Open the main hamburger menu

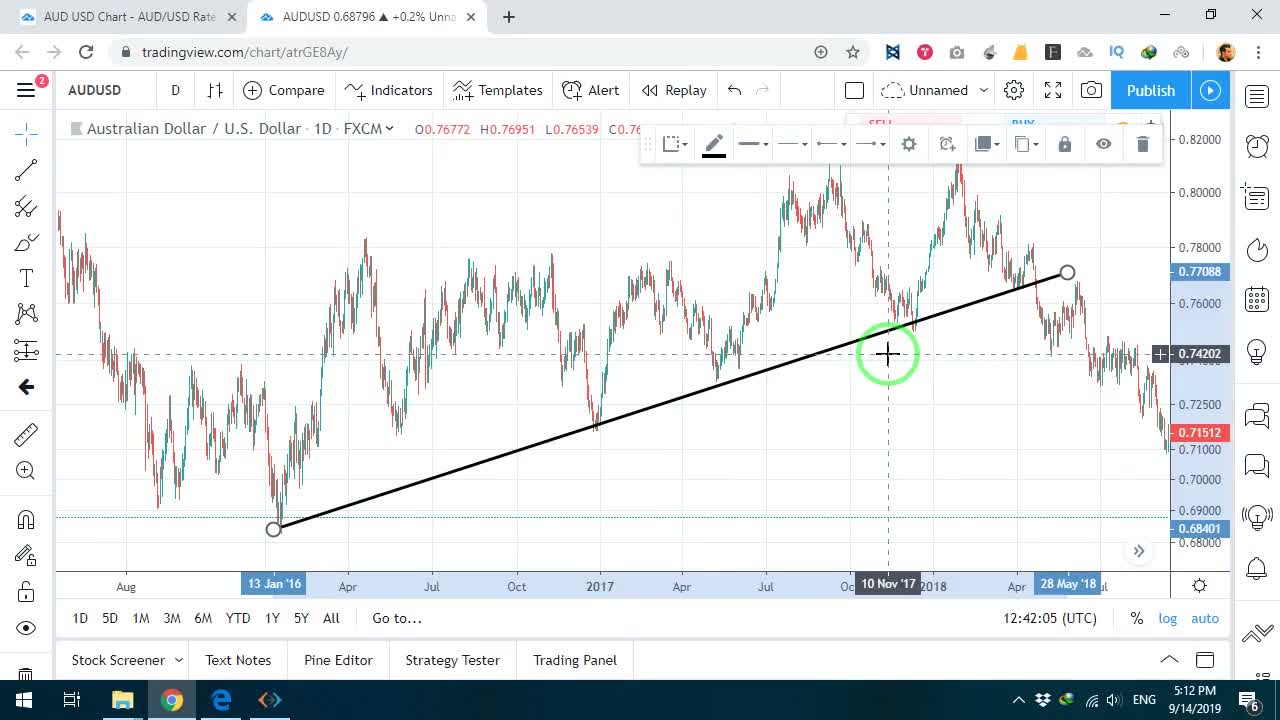[26, 90]
